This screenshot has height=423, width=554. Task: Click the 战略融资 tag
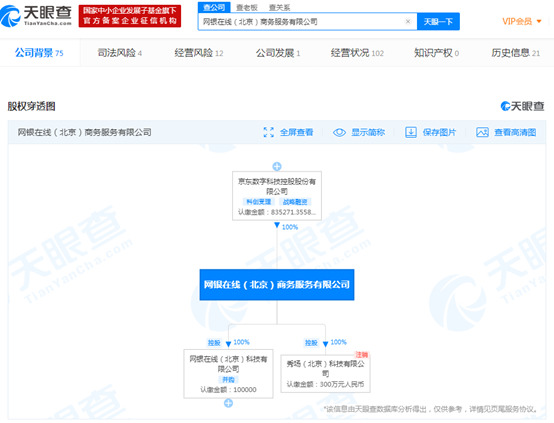(x=295, y=202)
